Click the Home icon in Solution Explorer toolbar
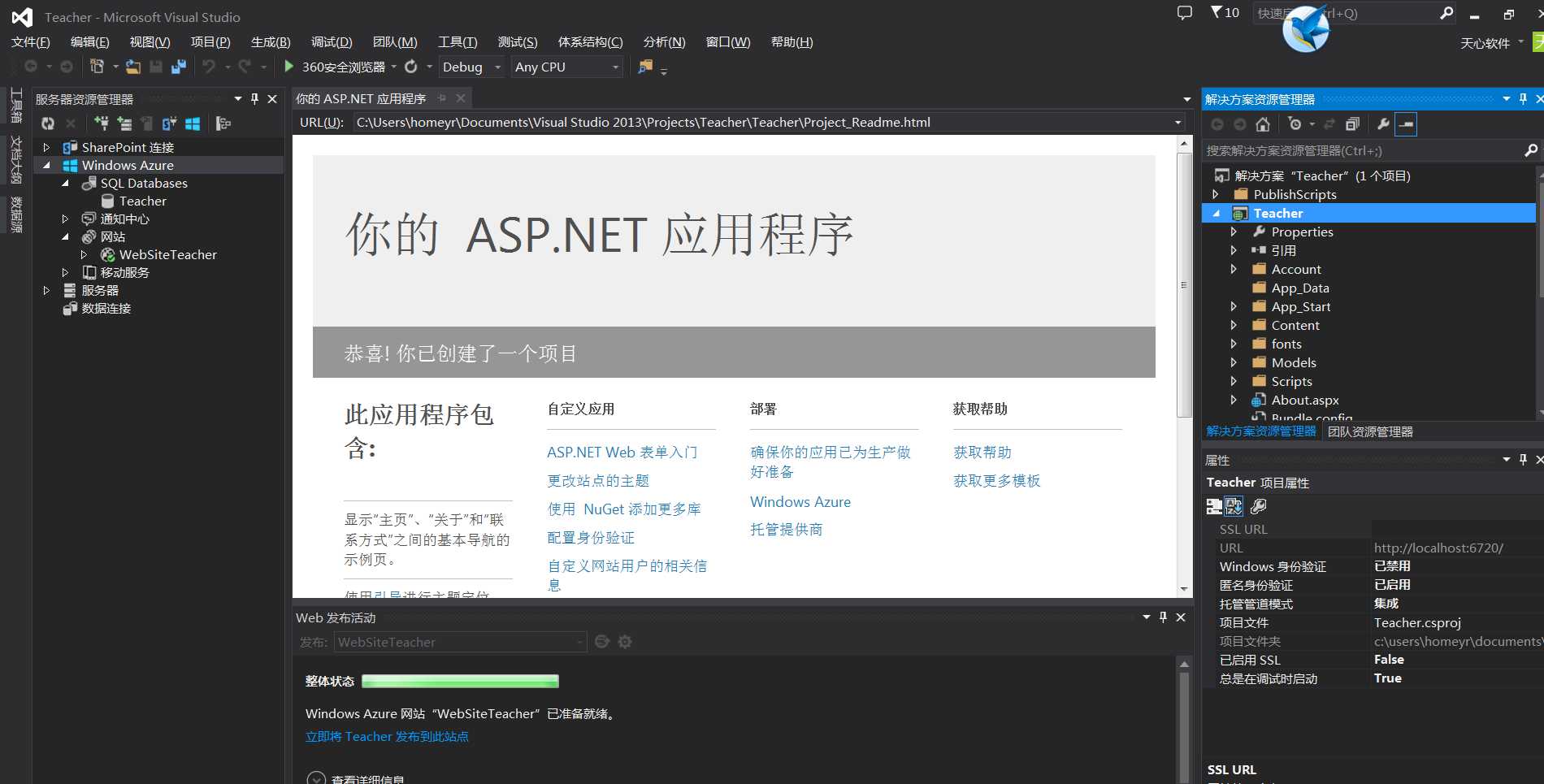The image size is (1544, 784). click(1262, 124)
